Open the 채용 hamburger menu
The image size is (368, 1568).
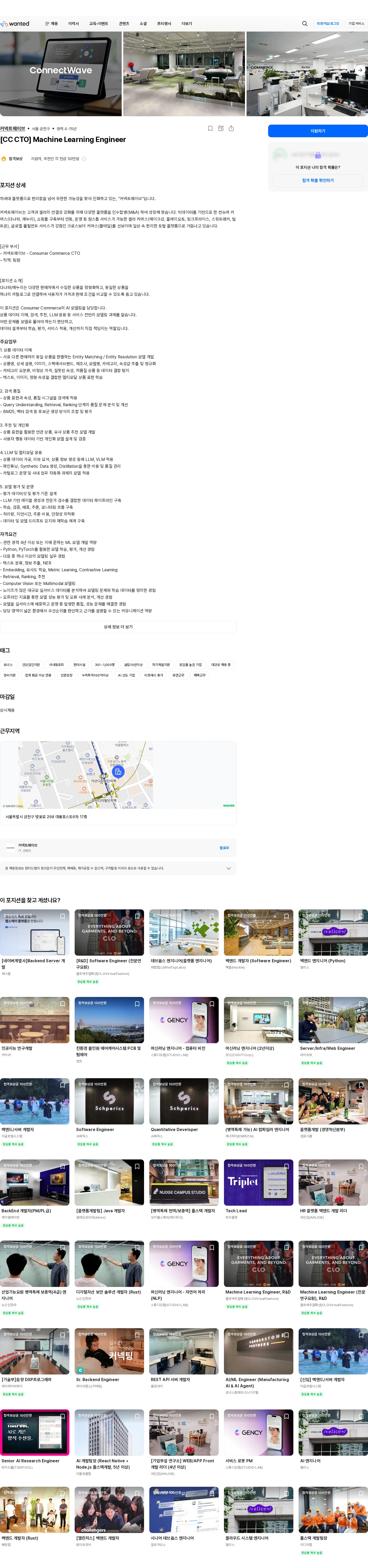click(52, 24)
